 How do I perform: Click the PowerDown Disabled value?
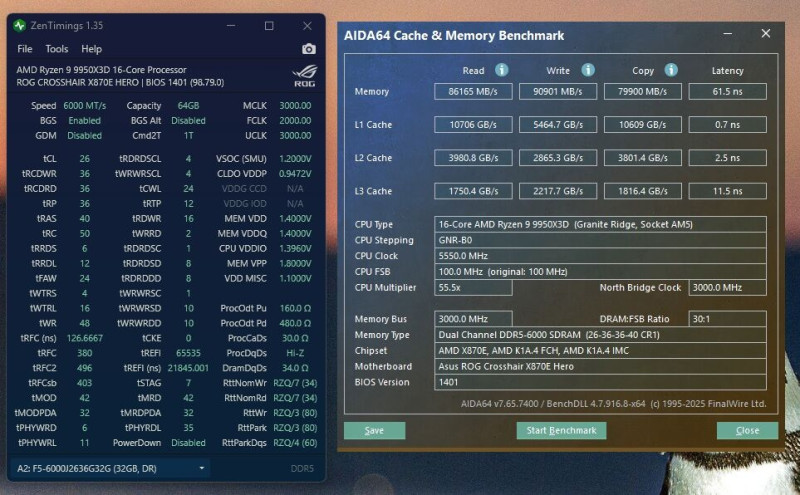(188, 442)
